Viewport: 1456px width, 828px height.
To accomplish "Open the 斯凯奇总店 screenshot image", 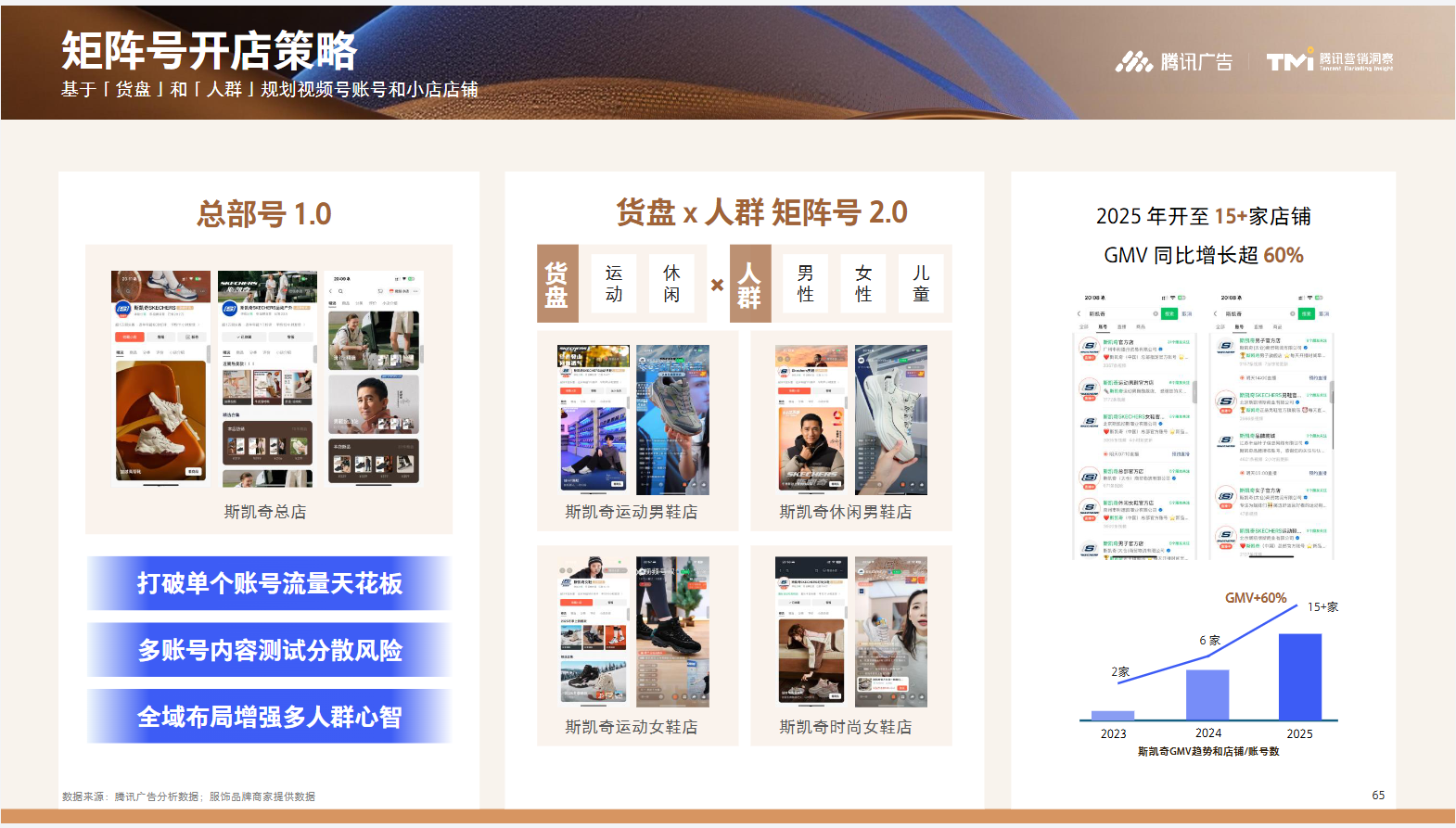I will (267, 378).
